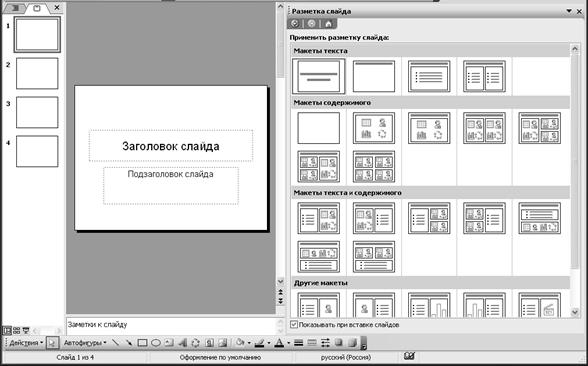Expand the line color dropdown arrow
The image size is (588, 366).
click(x=268, y=343)
